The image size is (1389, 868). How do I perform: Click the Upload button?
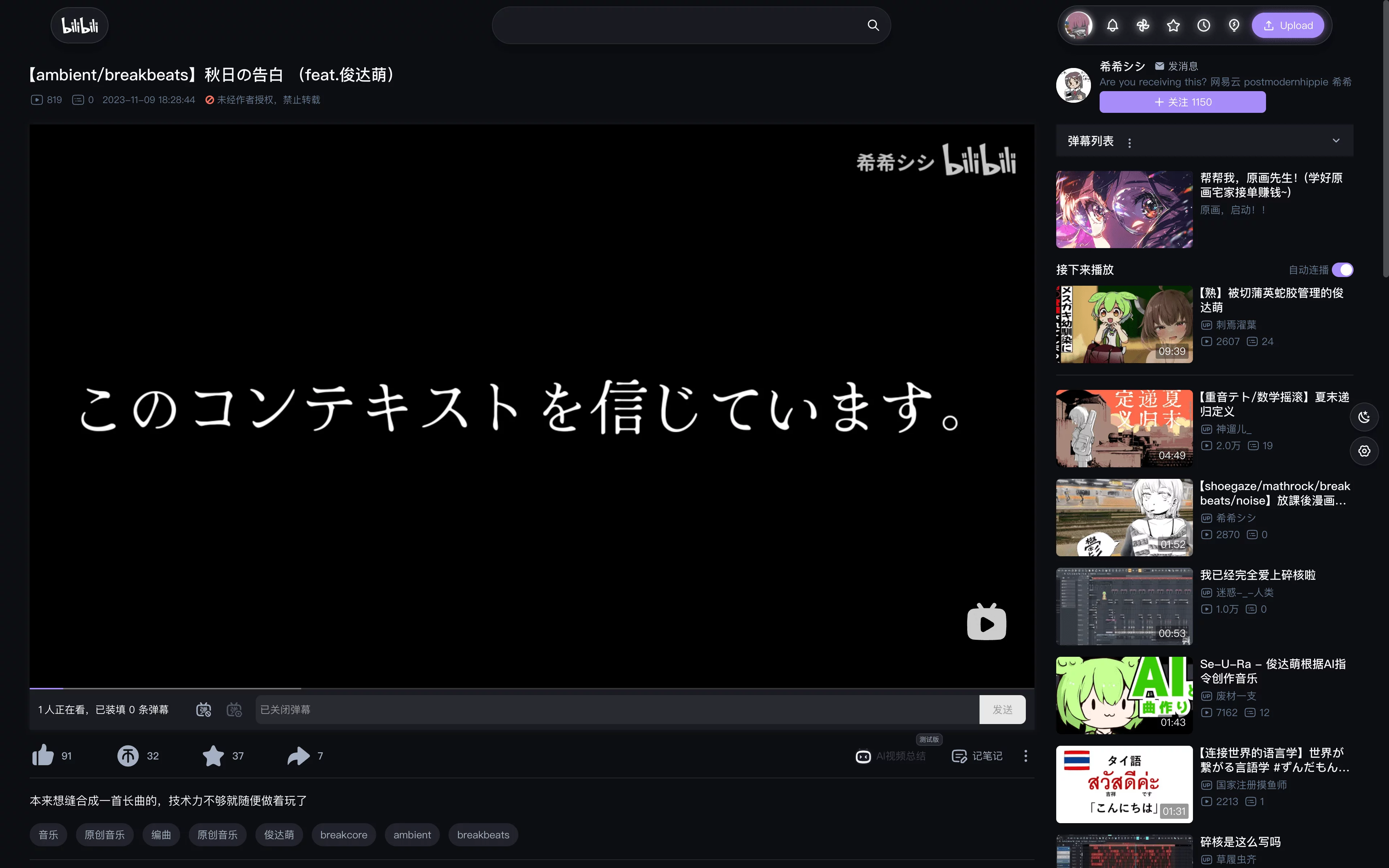(1288, 25)
